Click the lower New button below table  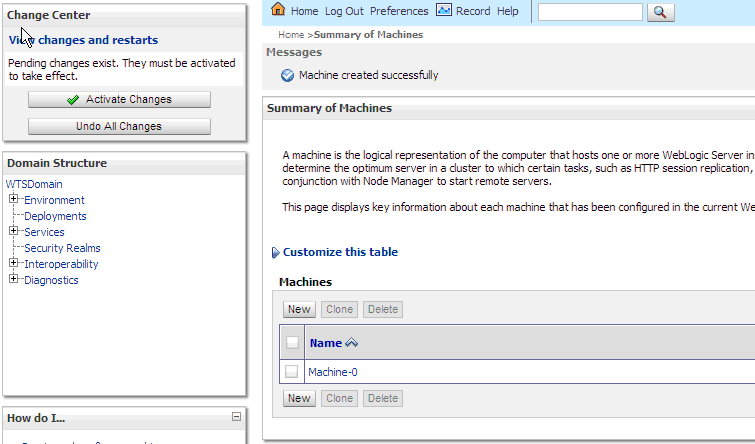[x=299, y=398]
